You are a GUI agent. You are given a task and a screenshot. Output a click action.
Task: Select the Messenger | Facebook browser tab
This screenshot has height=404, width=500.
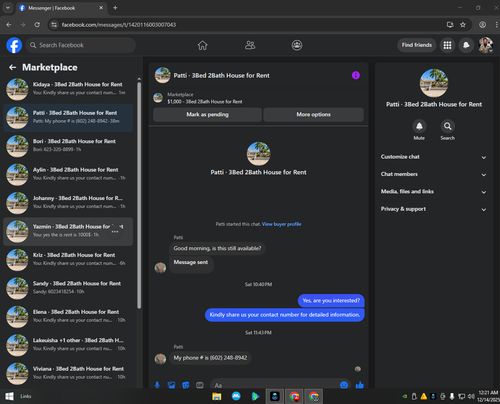[61, 8]
